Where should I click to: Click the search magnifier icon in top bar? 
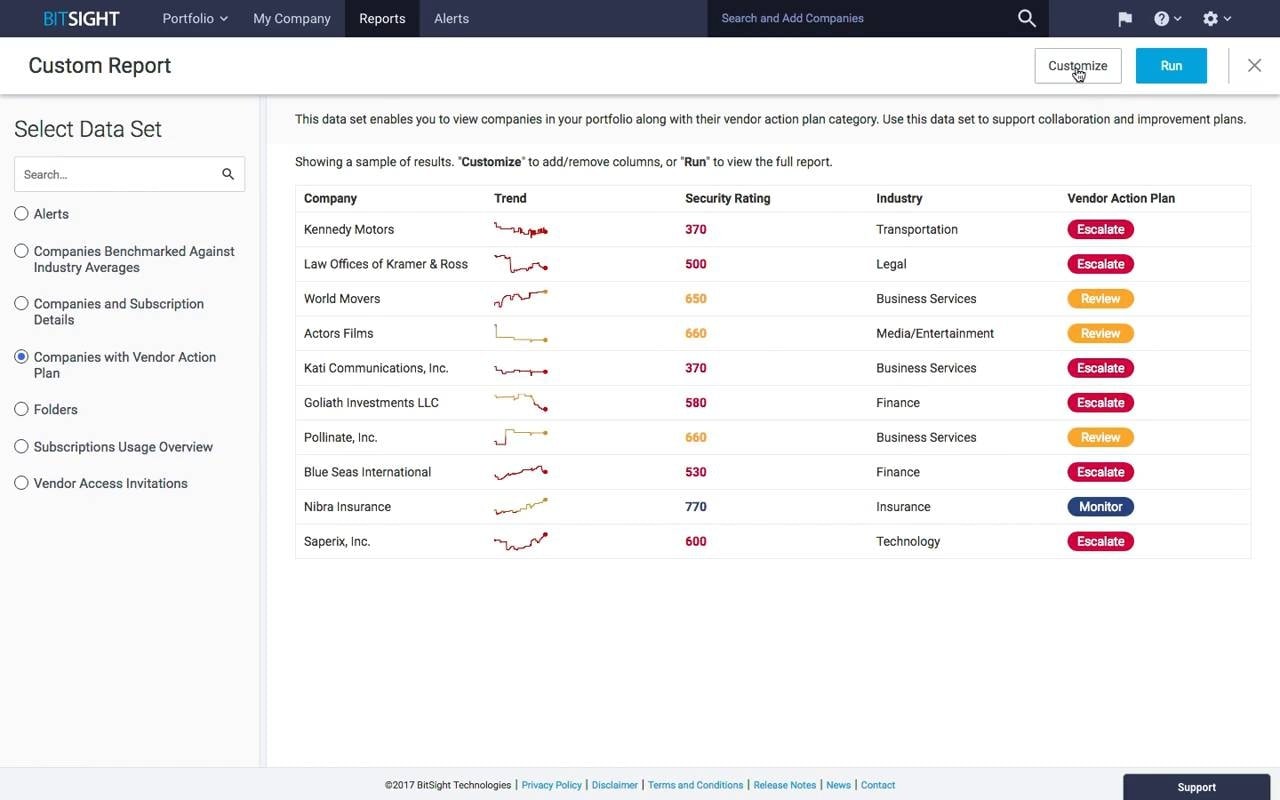click(1027, 18)
